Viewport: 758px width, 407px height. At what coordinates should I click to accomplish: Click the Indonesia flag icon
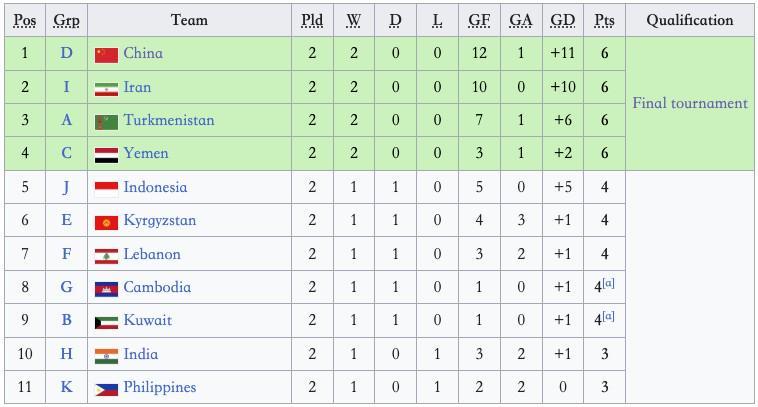[x=106, y=188]
